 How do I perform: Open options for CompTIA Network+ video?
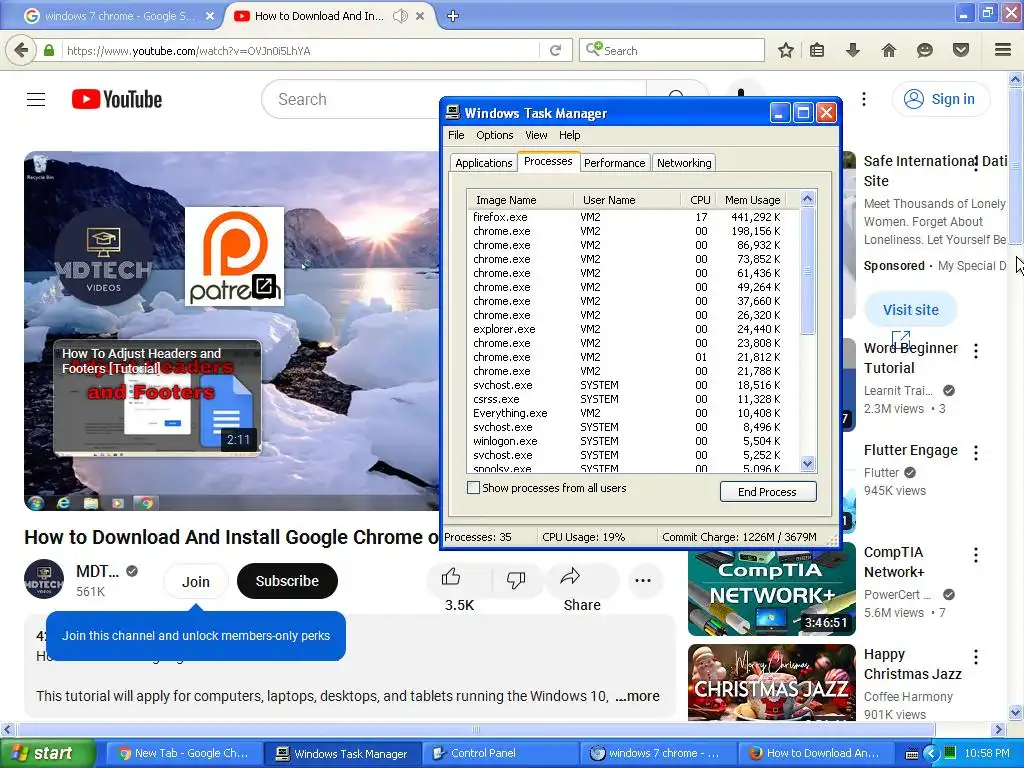click(x=976, y=555)
